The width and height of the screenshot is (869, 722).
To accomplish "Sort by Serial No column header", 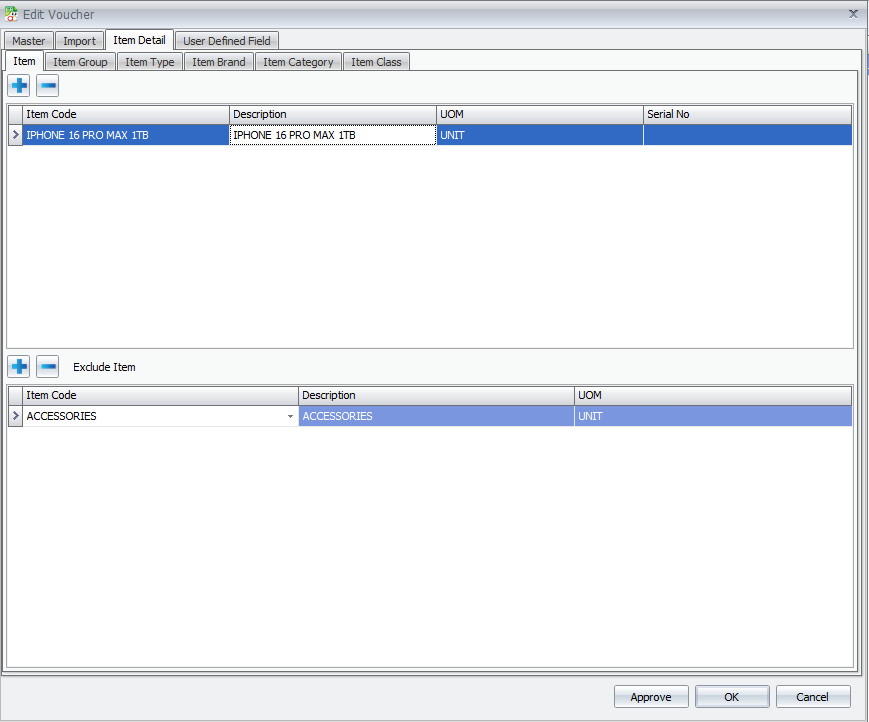I will pos(747,114).
